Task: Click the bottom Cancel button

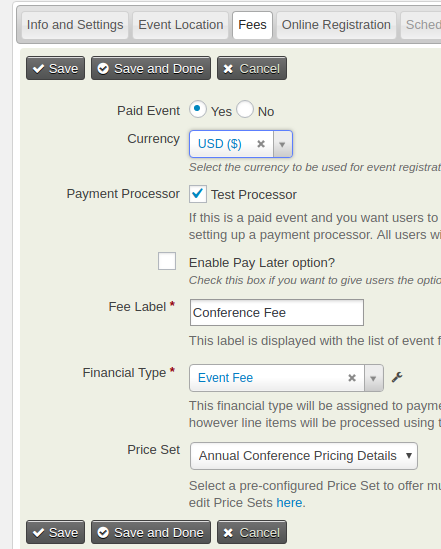Action: tap(252, 532)
